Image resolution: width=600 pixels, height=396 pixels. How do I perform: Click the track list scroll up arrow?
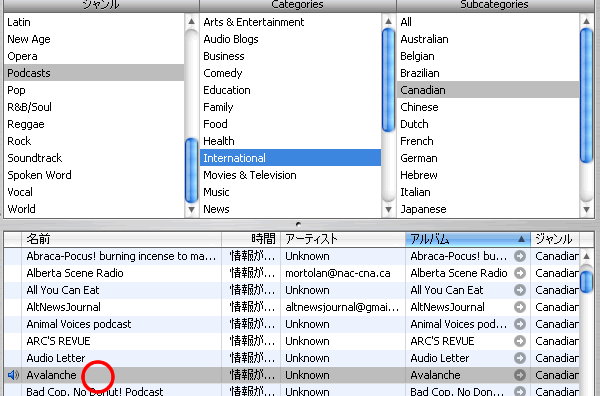586,256
